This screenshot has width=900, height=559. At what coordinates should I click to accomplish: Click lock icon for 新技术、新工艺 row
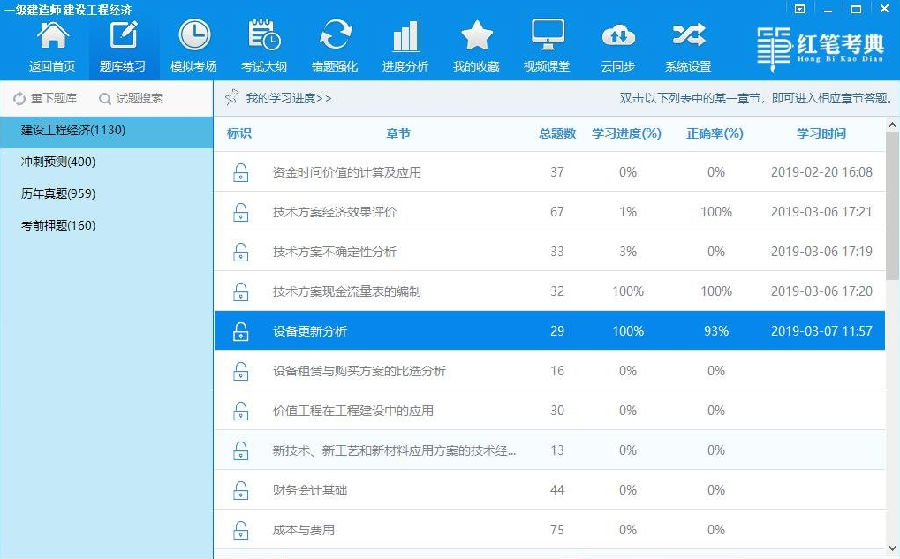pyautogui.click(x=240, y=451)
